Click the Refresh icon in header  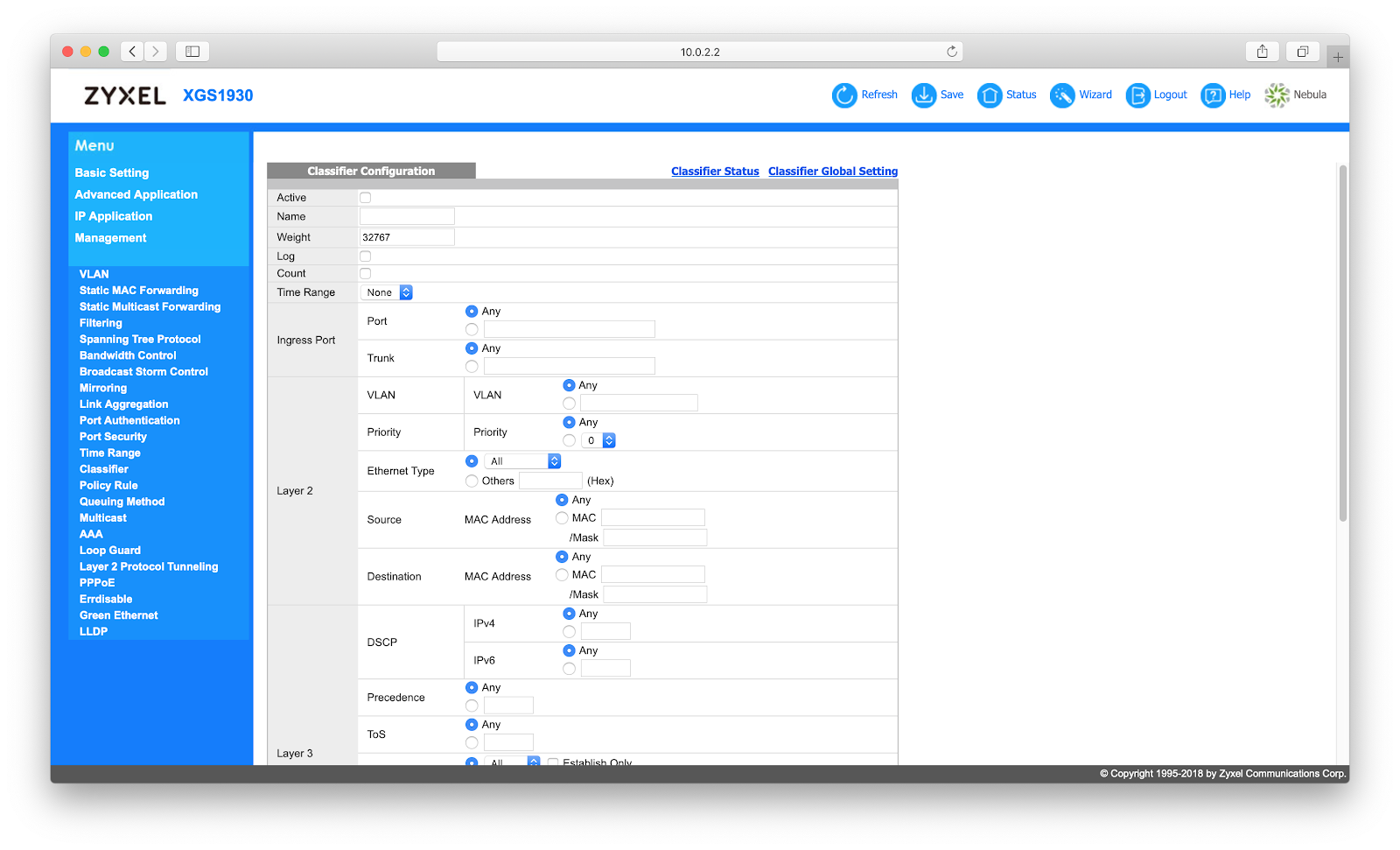pyautogui.click(x=844, y=95)
